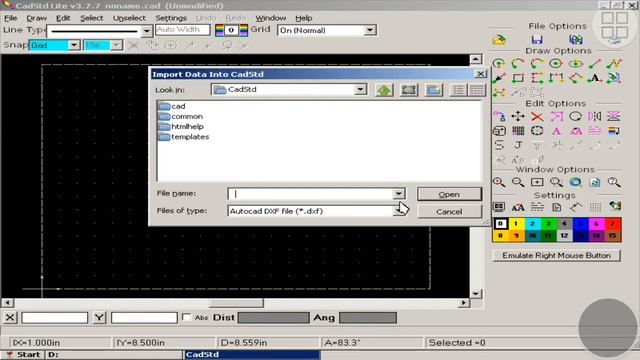
Task: Select the rotate edit tool
Action: click(576, 116)
